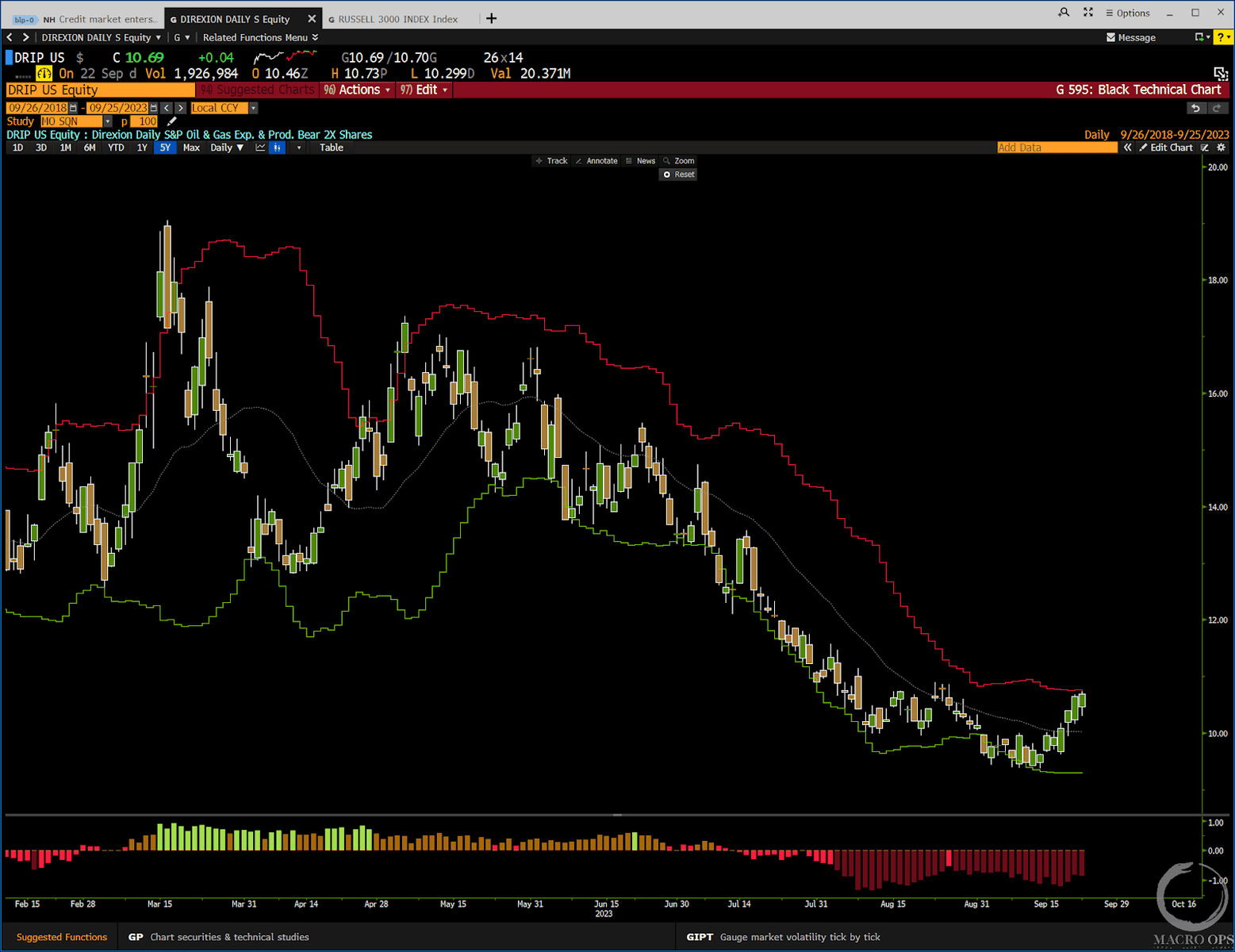Image resolution: width=1235 pixels, height=952 pixels.
Task: Switch to Table view
Action: point(332,148)
